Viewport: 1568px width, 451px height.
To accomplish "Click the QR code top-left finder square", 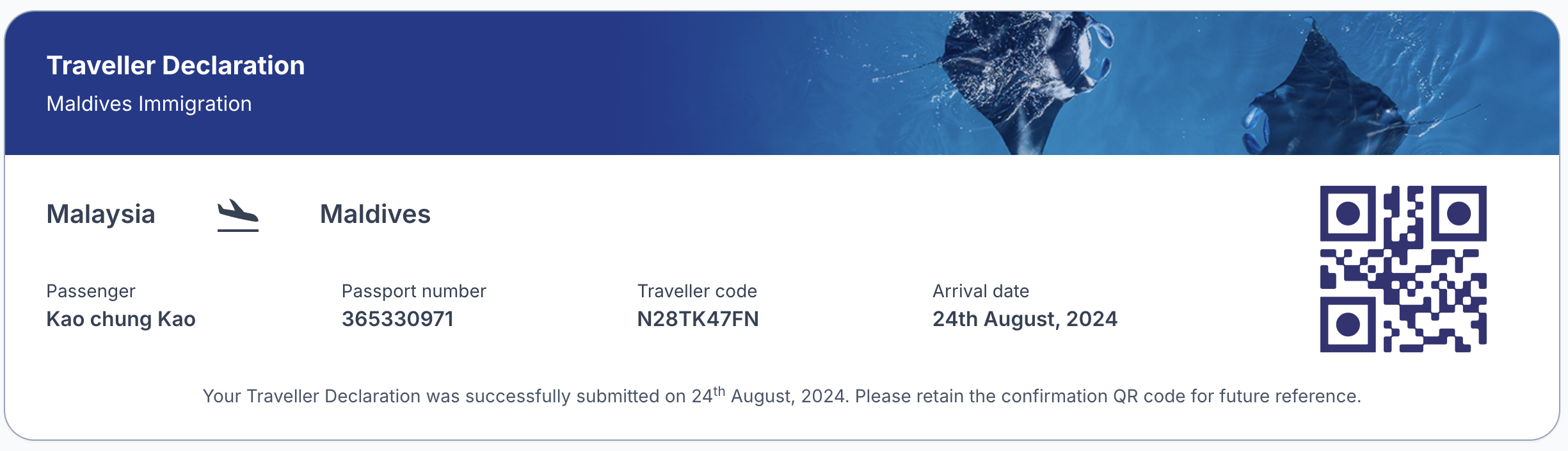I will pyautogui.click(x=1348, y=213).
